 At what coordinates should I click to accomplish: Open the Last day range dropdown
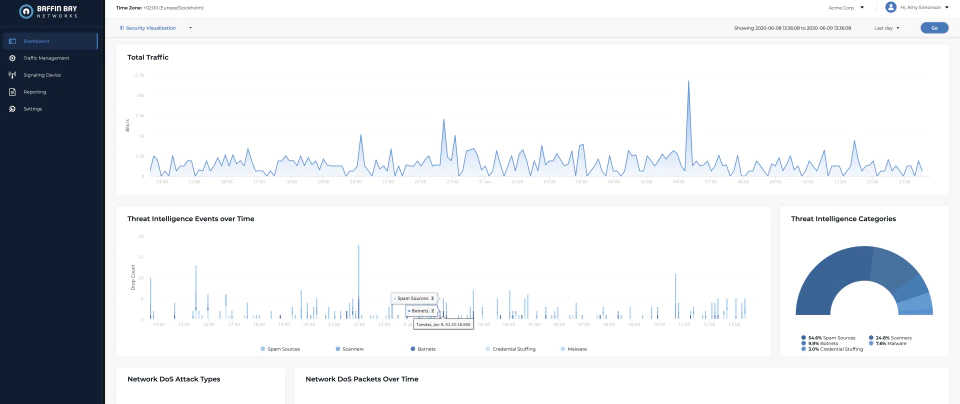tap(887, 28)
